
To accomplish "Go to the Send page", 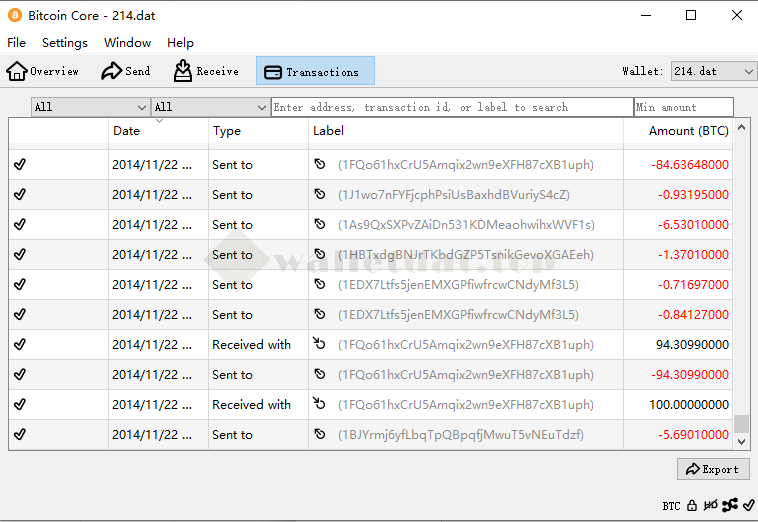I will [126, 71].
